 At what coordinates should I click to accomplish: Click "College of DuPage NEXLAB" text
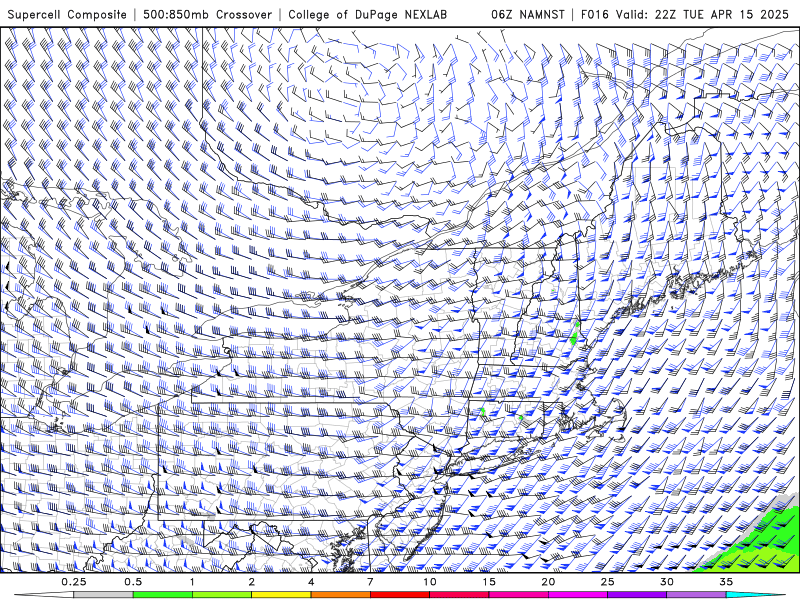click(367, 14)
